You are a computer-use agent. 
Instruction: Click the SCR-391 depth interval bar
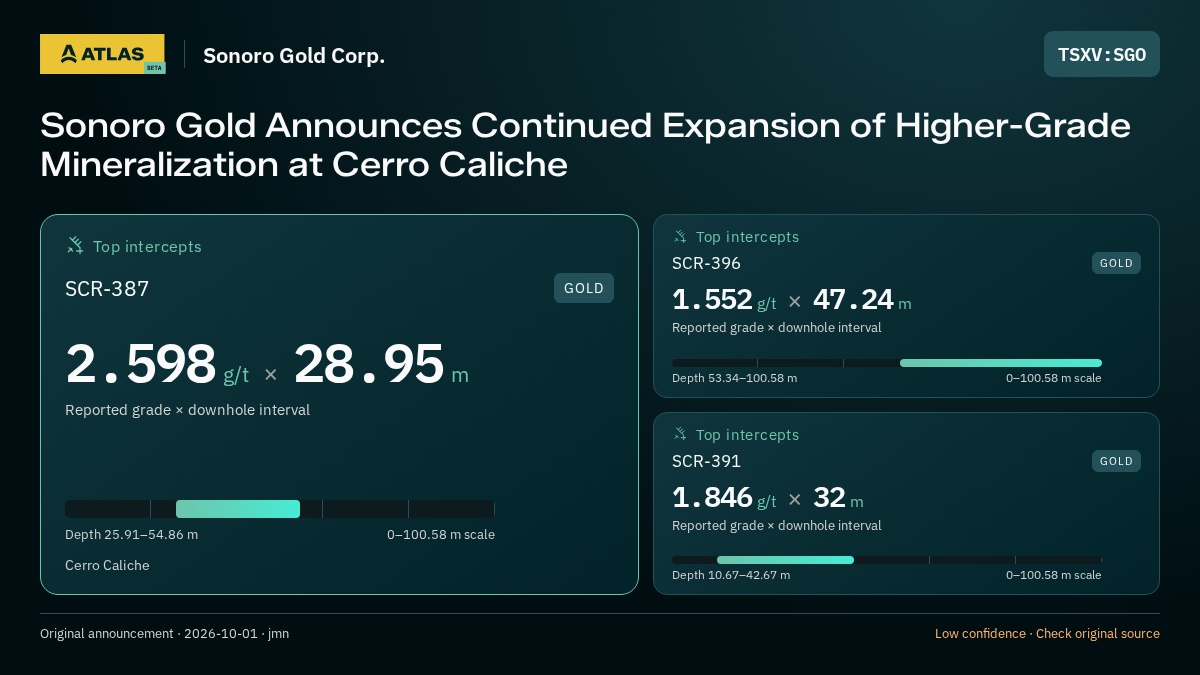point(887,560)
